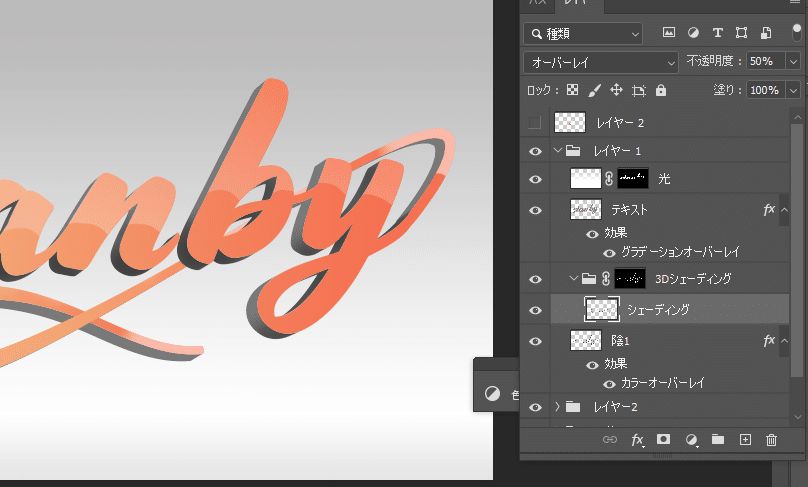
Task: Hide the 光 layer
Action: click(535, 179)
